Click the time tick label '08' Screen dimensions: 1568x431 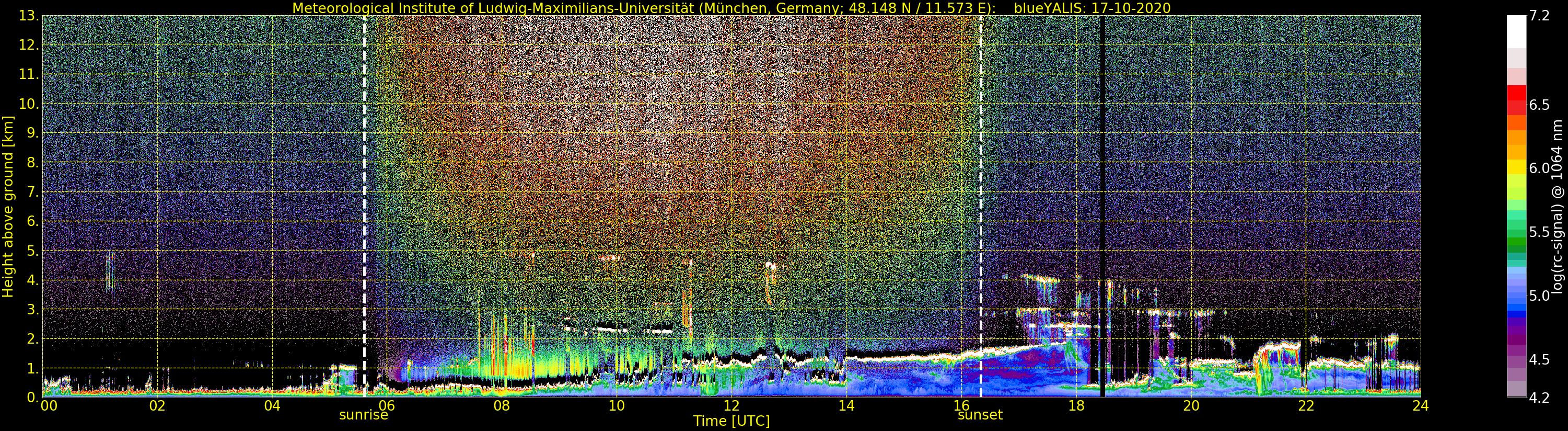click(x=502, y=405)
